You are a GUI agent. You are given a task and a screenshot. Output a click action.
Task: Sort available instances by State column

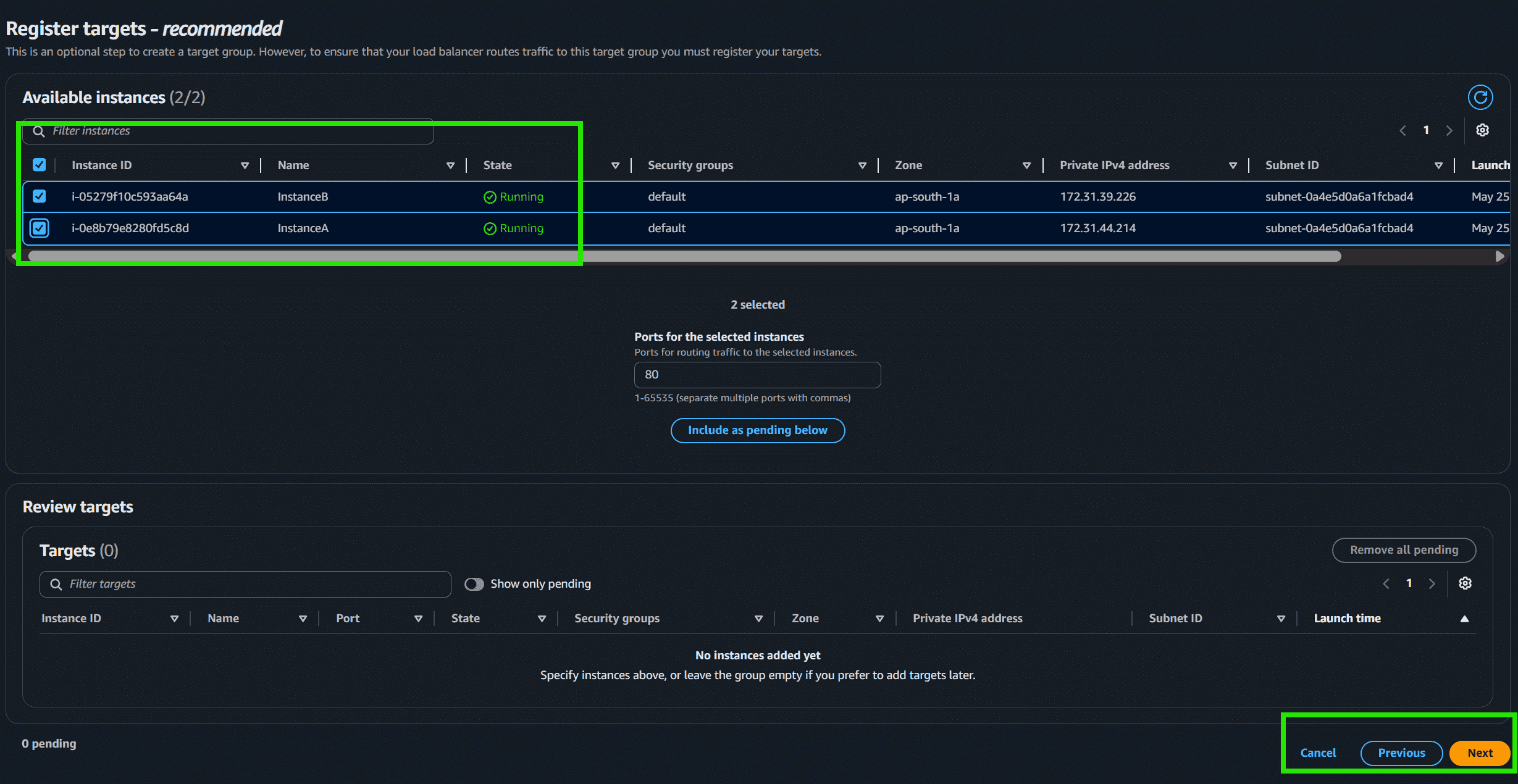(x=615, y=165)
